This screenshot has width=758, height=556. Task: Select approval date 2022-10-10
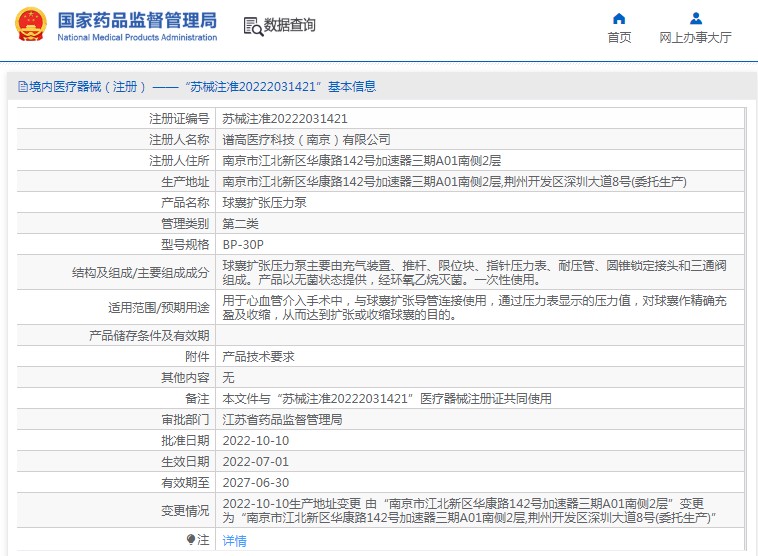[256, 441]
